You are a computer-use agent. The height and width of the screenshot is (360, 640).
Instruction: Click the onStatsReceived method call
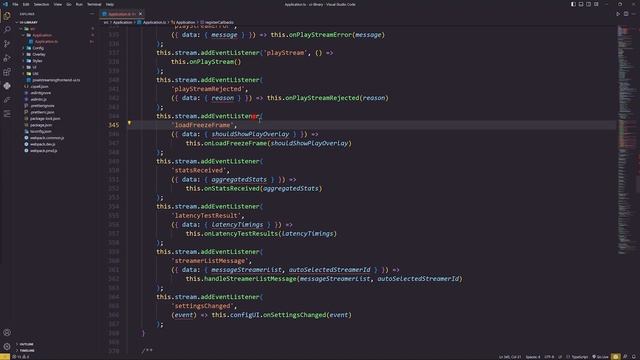pyautogui.click(x=231, y=189)
